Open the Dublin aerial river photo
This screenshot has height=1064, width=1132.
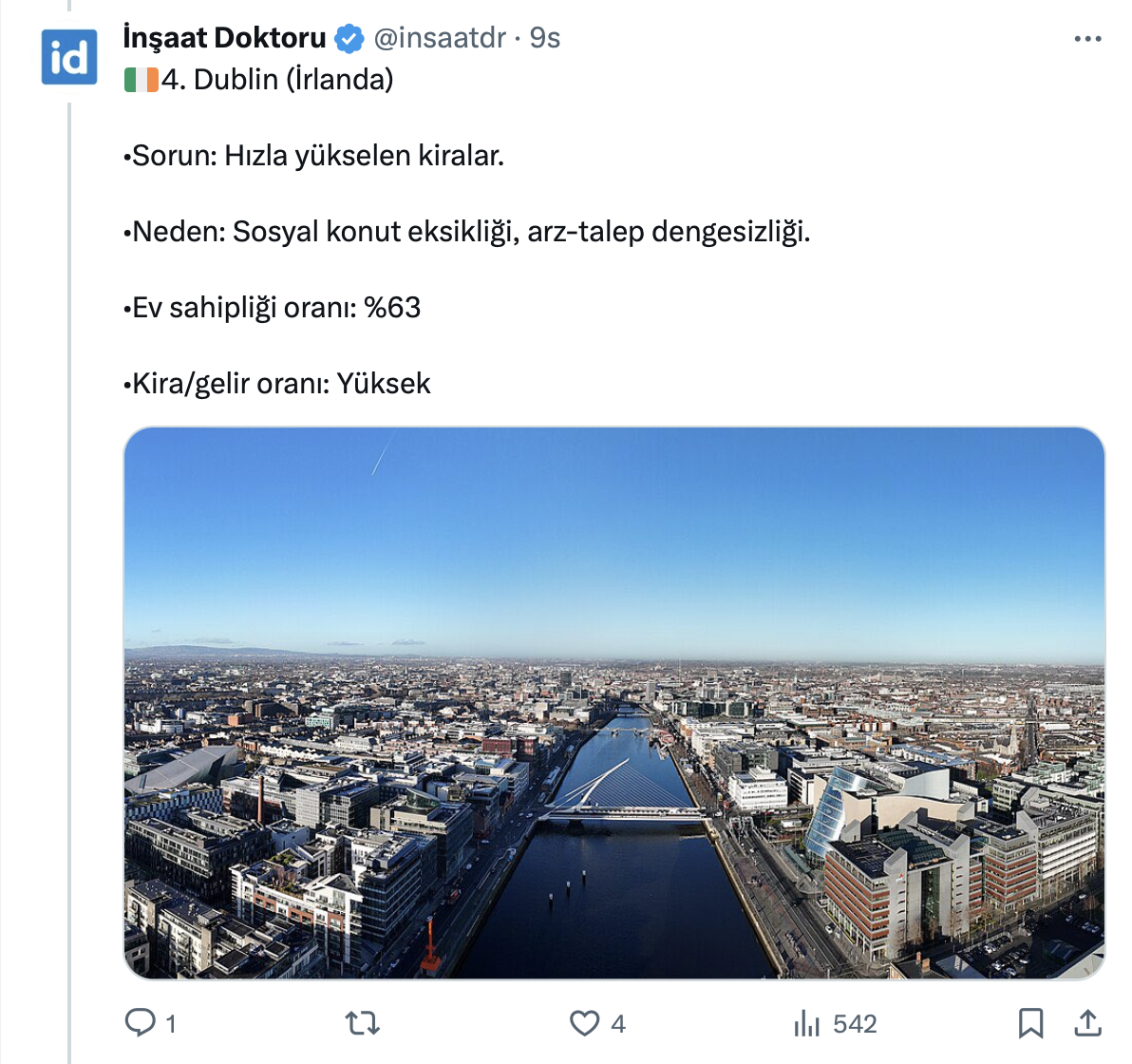point(613,703)
